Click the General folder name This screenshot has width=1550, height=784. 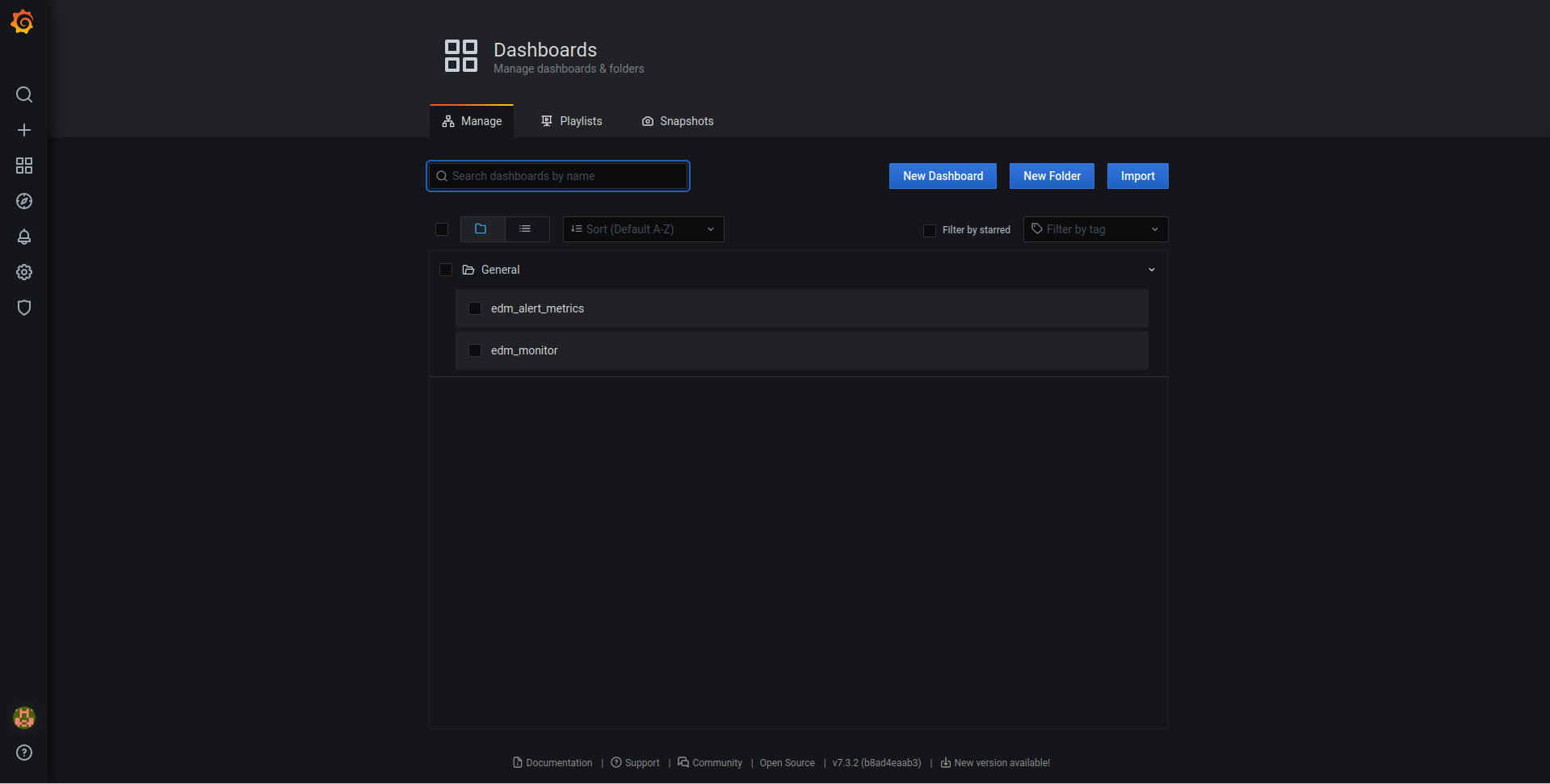pos(501,270)
